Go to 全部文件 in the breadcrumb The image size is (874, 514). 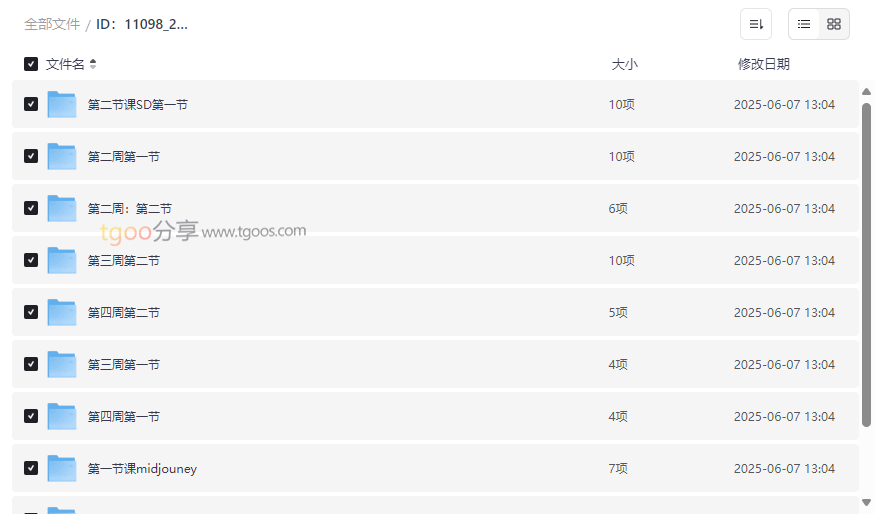coord(52,24)
